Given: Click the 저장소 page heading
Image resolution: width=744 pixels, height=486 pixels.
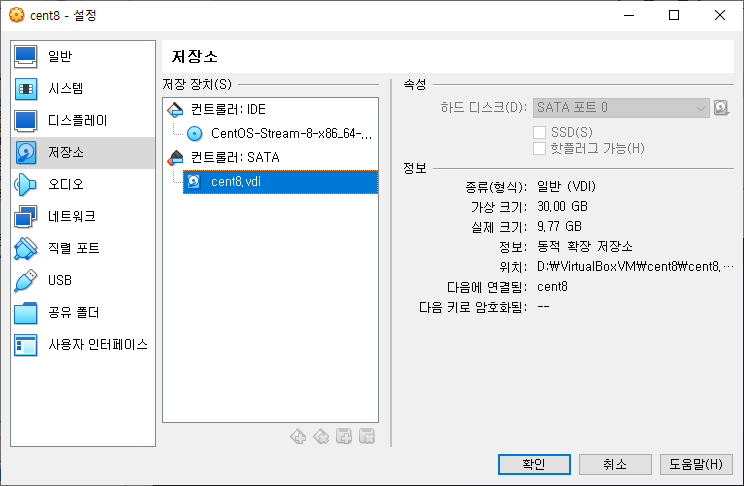Looking at the screenshot, I should point(195,57).
